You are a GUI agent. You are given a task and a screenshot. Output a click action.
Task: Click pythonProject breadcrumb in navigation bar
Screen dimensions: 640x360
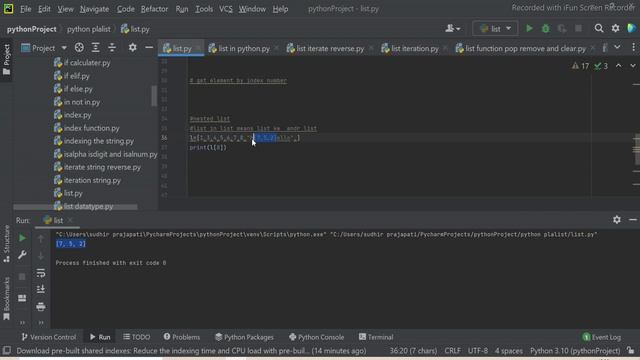tap(31, 29)
